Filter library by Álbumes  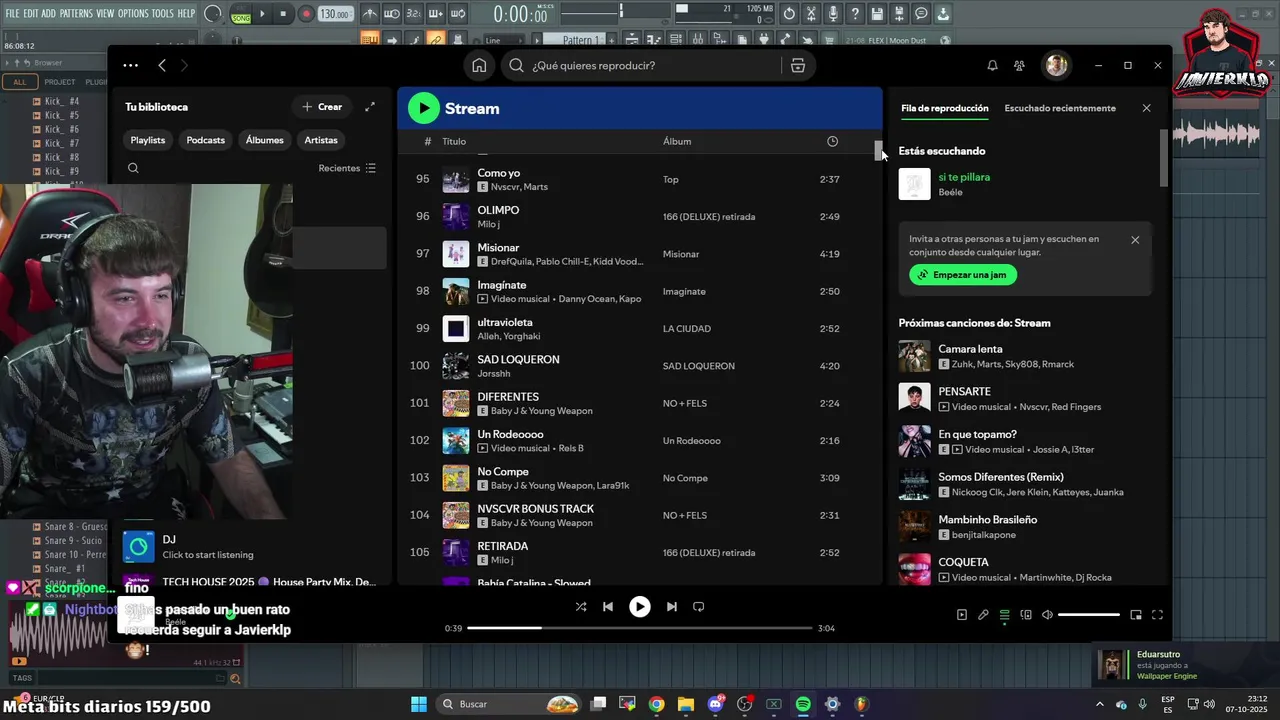(265, 140)
